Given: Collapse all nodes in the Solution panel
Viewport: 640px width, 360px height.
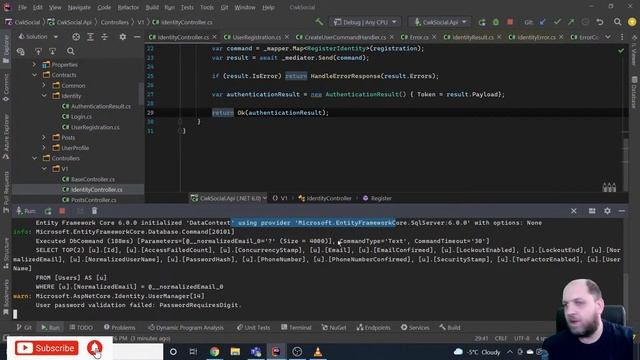Looking at the screenshot, I should (104, 37).
